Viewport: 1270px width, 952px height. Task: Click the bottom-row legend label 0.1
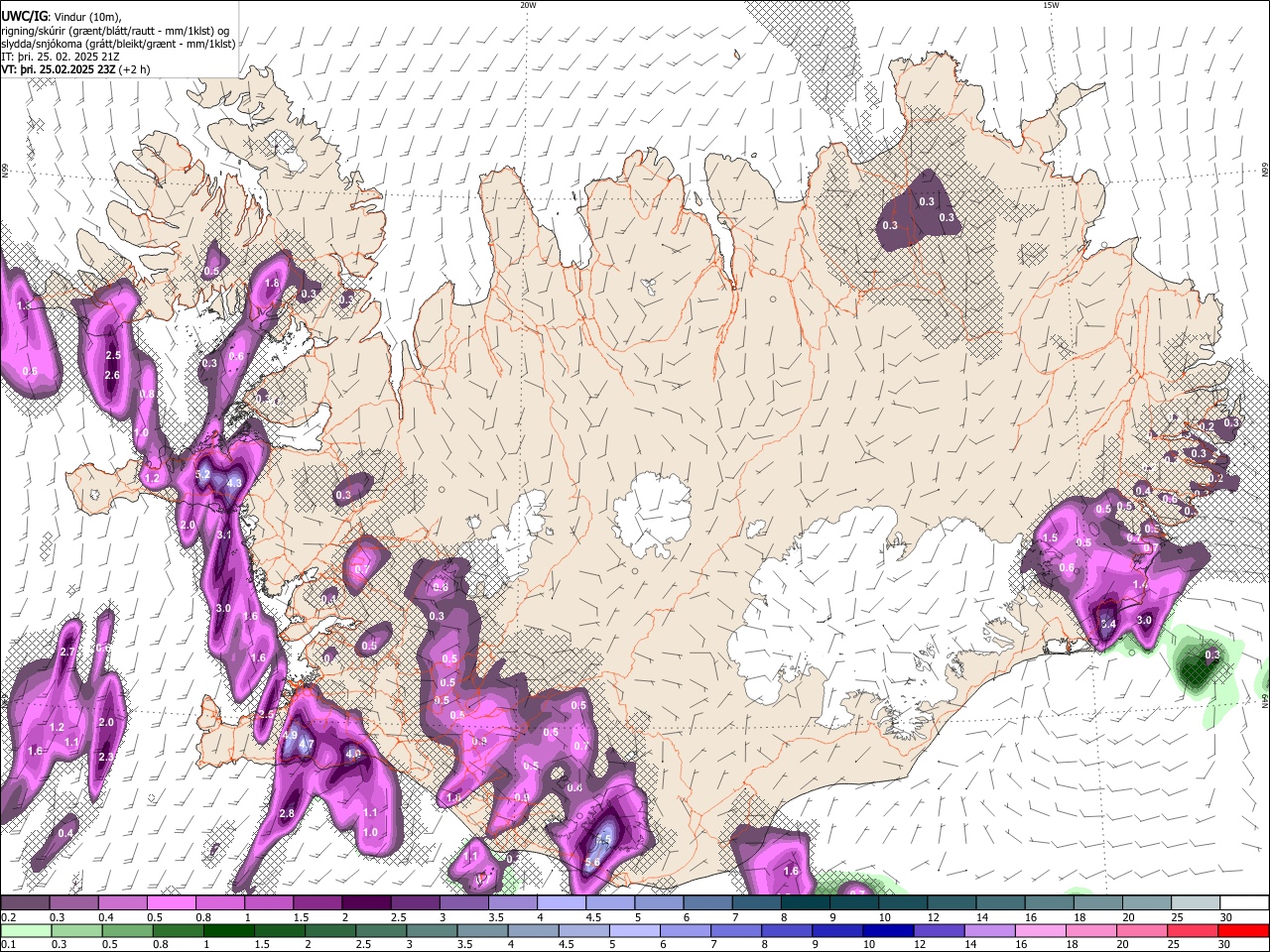[x=8, y=945]
